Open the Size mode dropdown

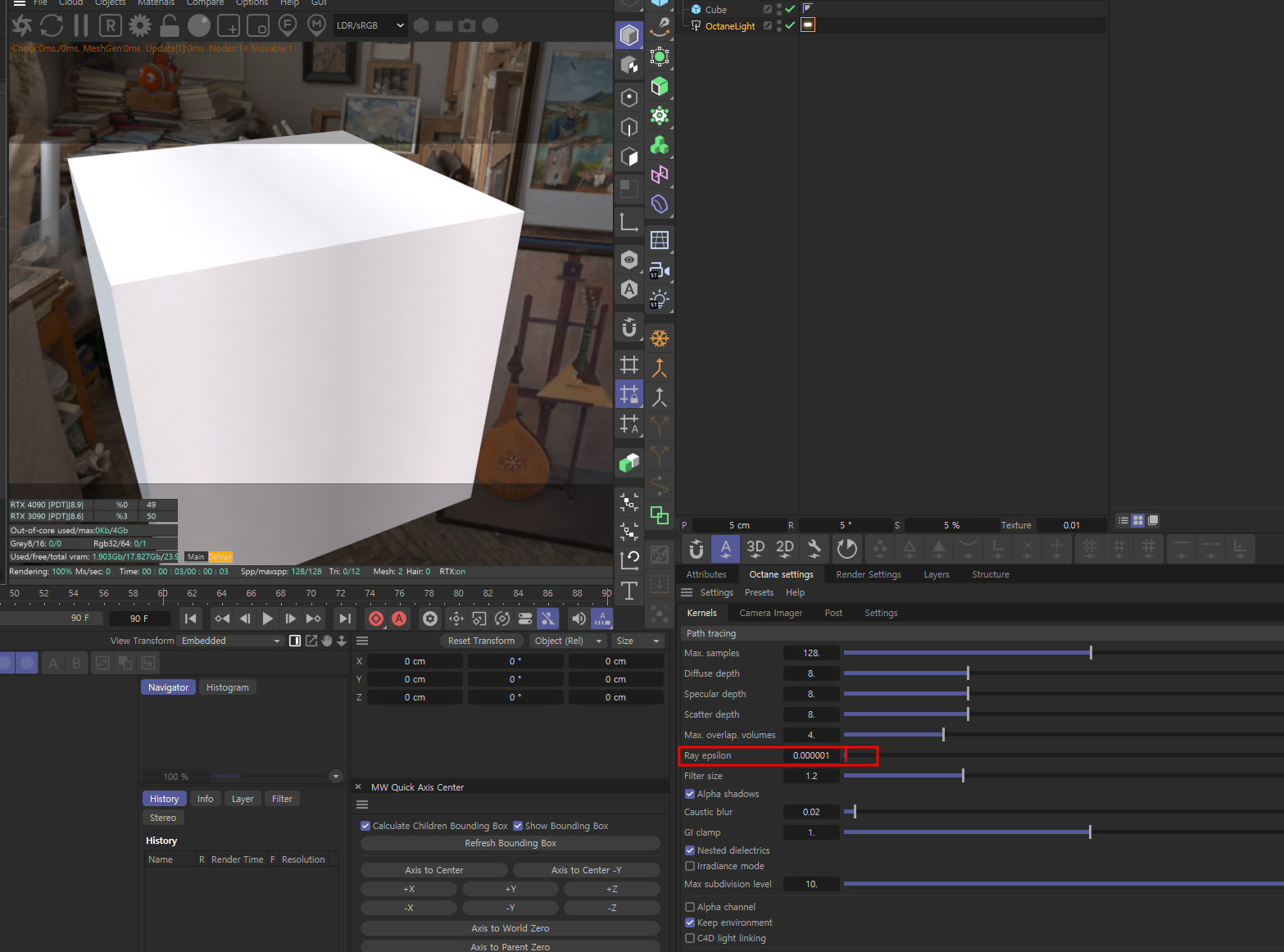[637, 641]
